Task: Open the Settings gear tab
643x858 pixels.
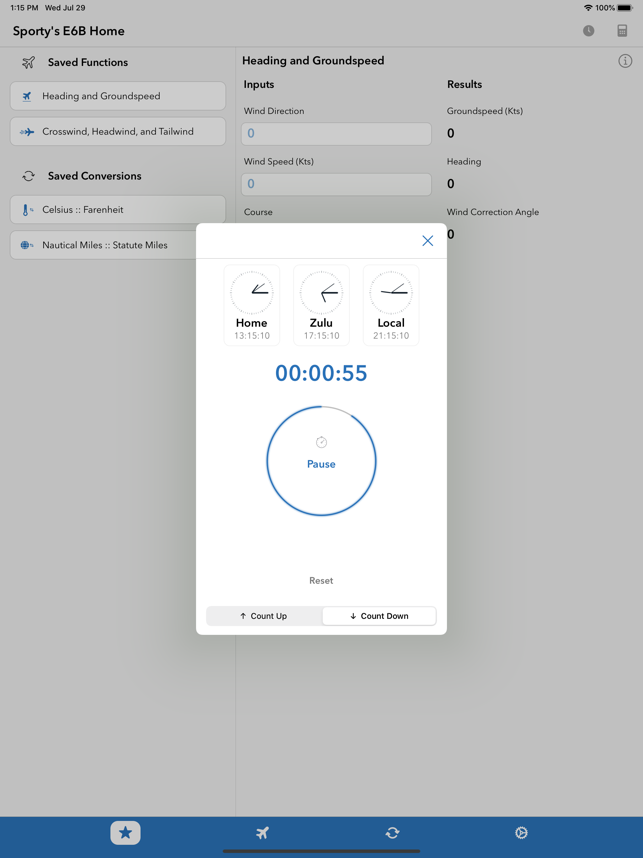Action: pyautogui.click(x=521, y=833)
